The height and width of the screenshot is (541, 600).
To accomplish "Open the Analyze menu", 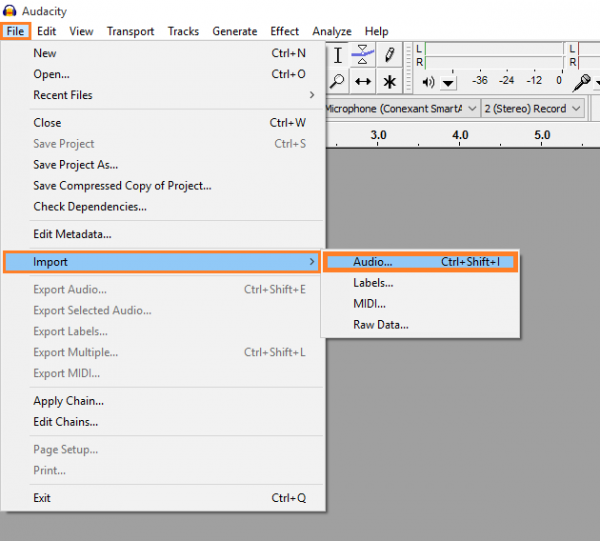I will point(332,31).
